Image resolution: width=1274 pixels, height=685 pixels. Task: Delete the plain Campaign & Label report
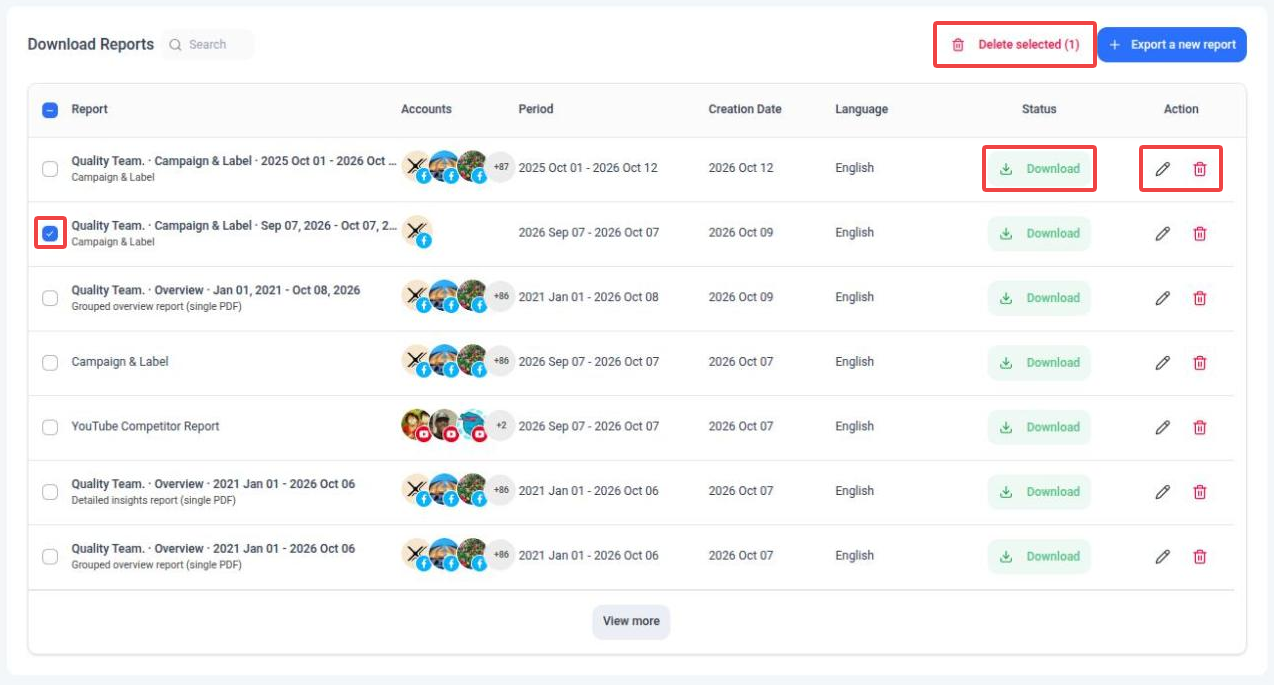coord(1200,363)
